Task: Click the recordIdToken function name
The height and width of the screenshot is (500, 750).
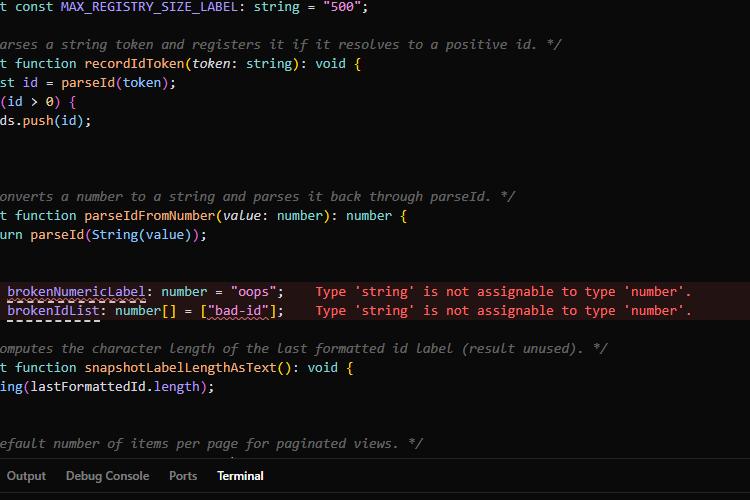Action: [x=134, y=64]
